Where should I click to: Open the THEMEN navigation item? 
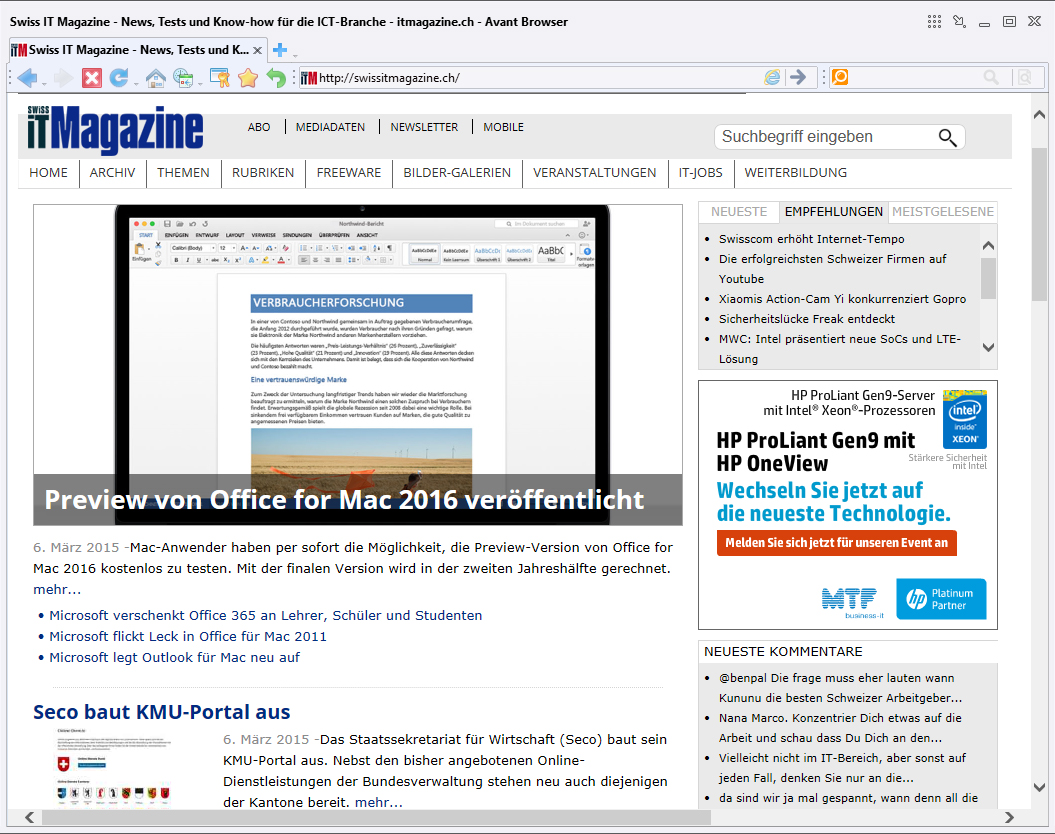pos(183,173)
